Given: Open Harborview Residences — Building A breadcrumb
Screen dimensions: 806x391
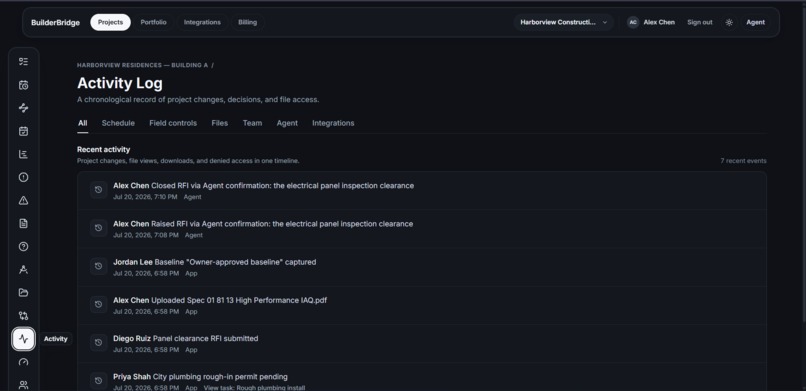Looking at the screenshot, I should (x=142, y=65).
